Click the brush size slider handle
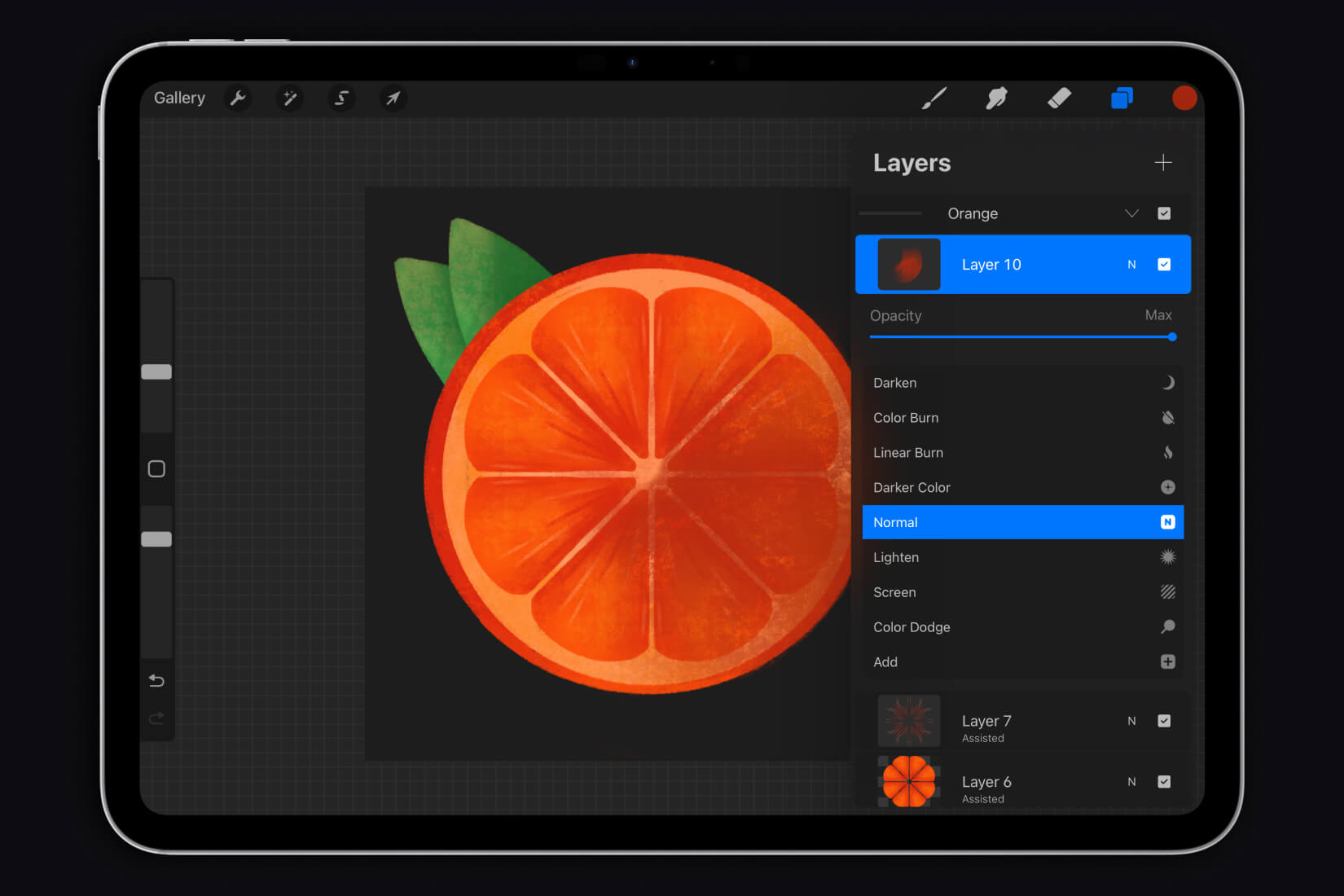The height and width of the screenshot is (896, 1344). [156, 372]
